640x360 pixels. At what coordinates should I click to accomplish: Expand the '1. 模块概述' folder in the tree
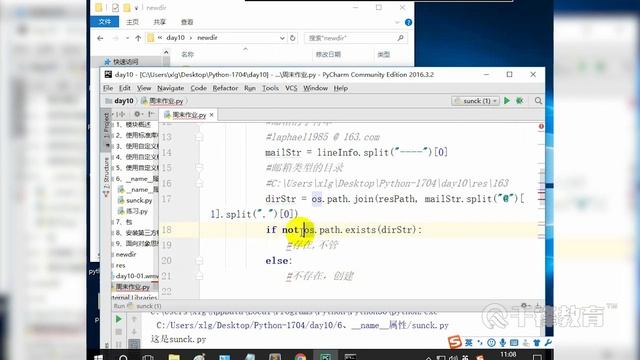click(133, 124)
